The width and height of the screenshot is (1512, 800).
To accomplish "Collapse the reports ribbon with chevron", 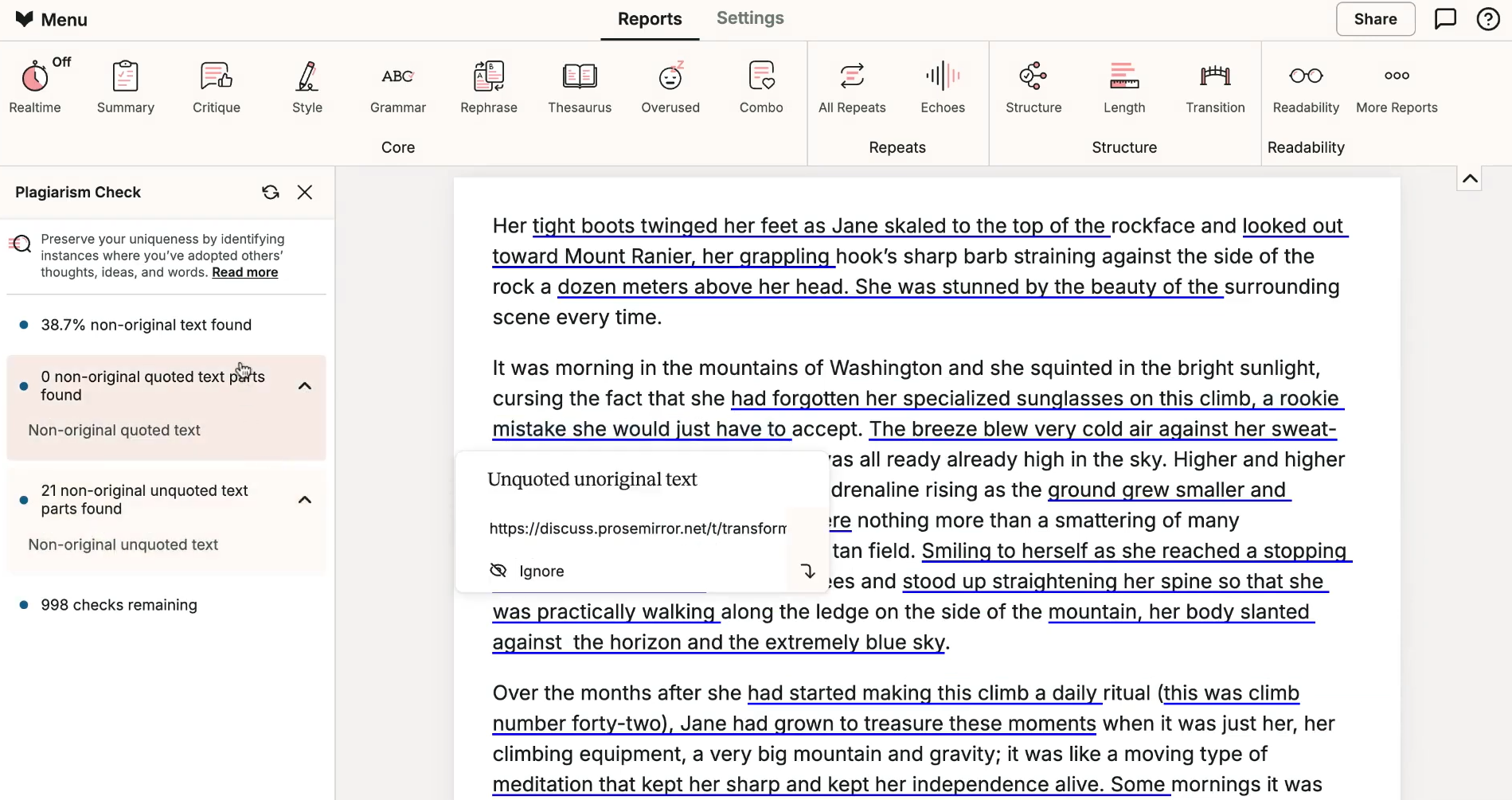I will pos(1470,178).
